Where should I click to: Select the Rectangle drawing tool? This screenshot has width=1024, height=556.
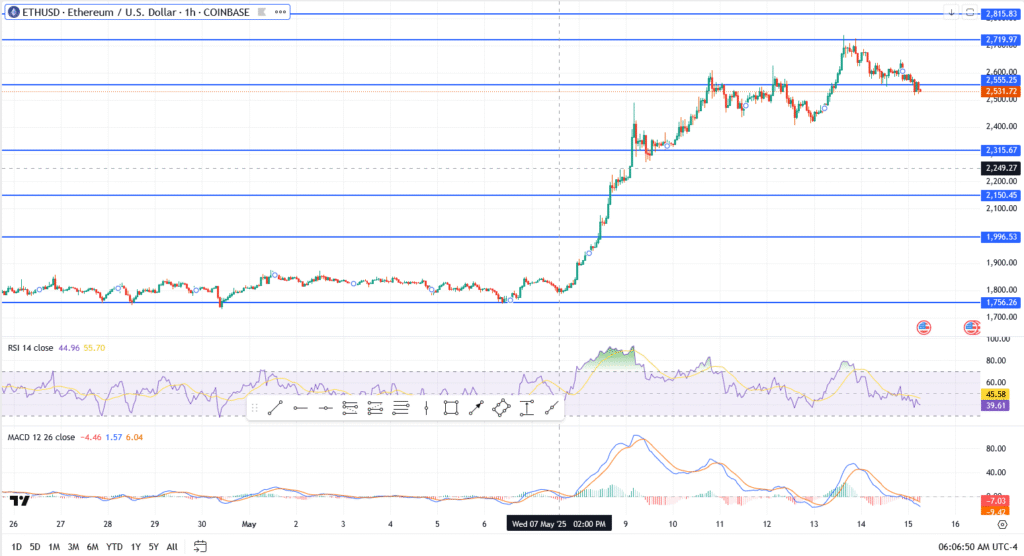pyautogui.click(x=451, y=407)
